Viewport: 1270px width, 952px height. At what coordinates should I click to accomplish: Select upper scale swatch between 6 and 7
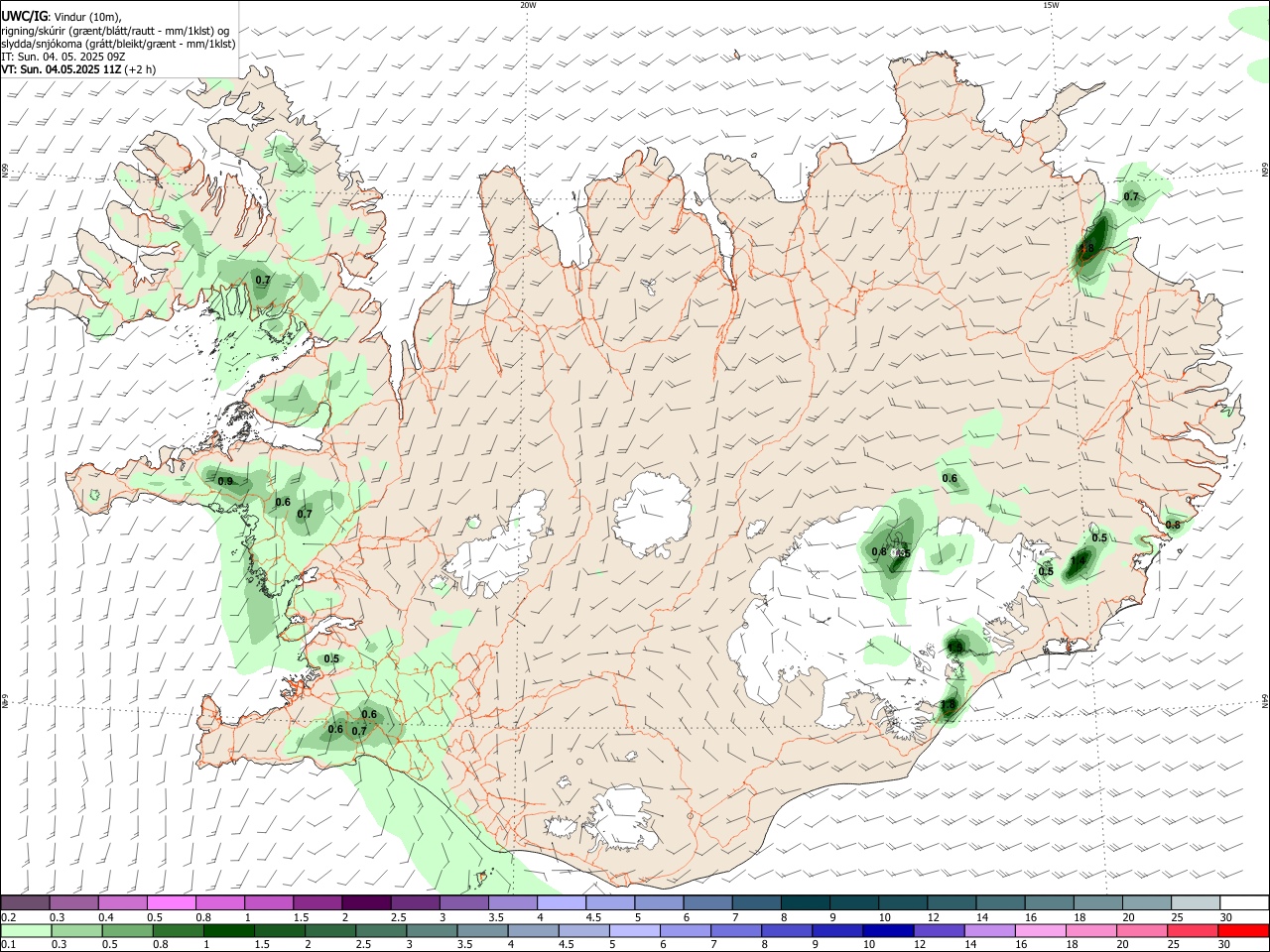[707, 903]
